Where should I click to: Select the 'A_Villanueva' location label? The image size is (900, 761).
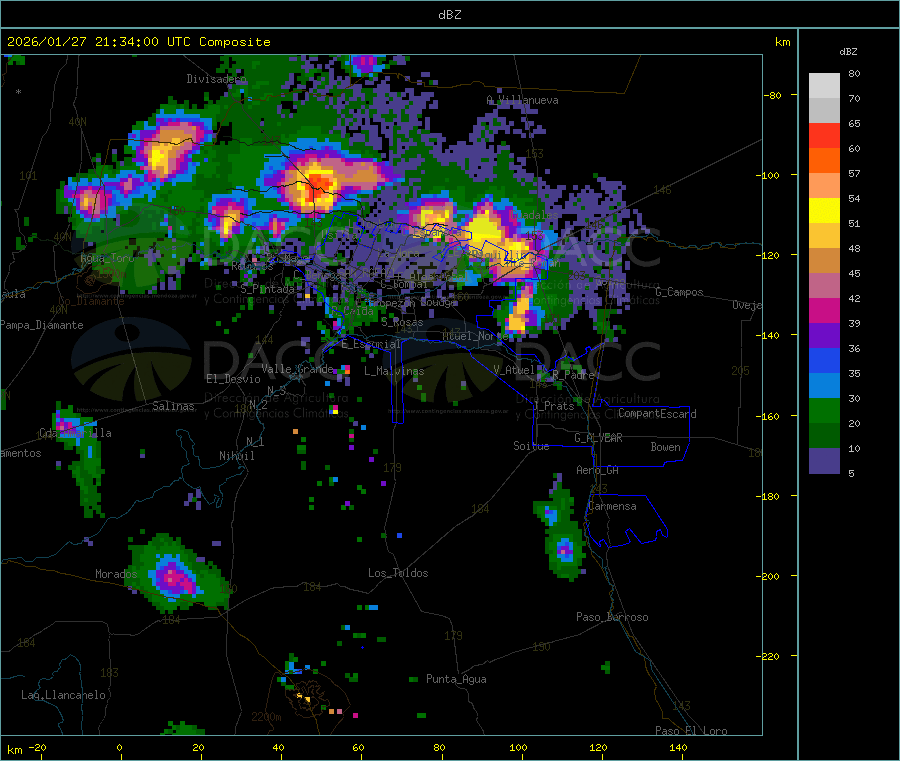point(522,100)
